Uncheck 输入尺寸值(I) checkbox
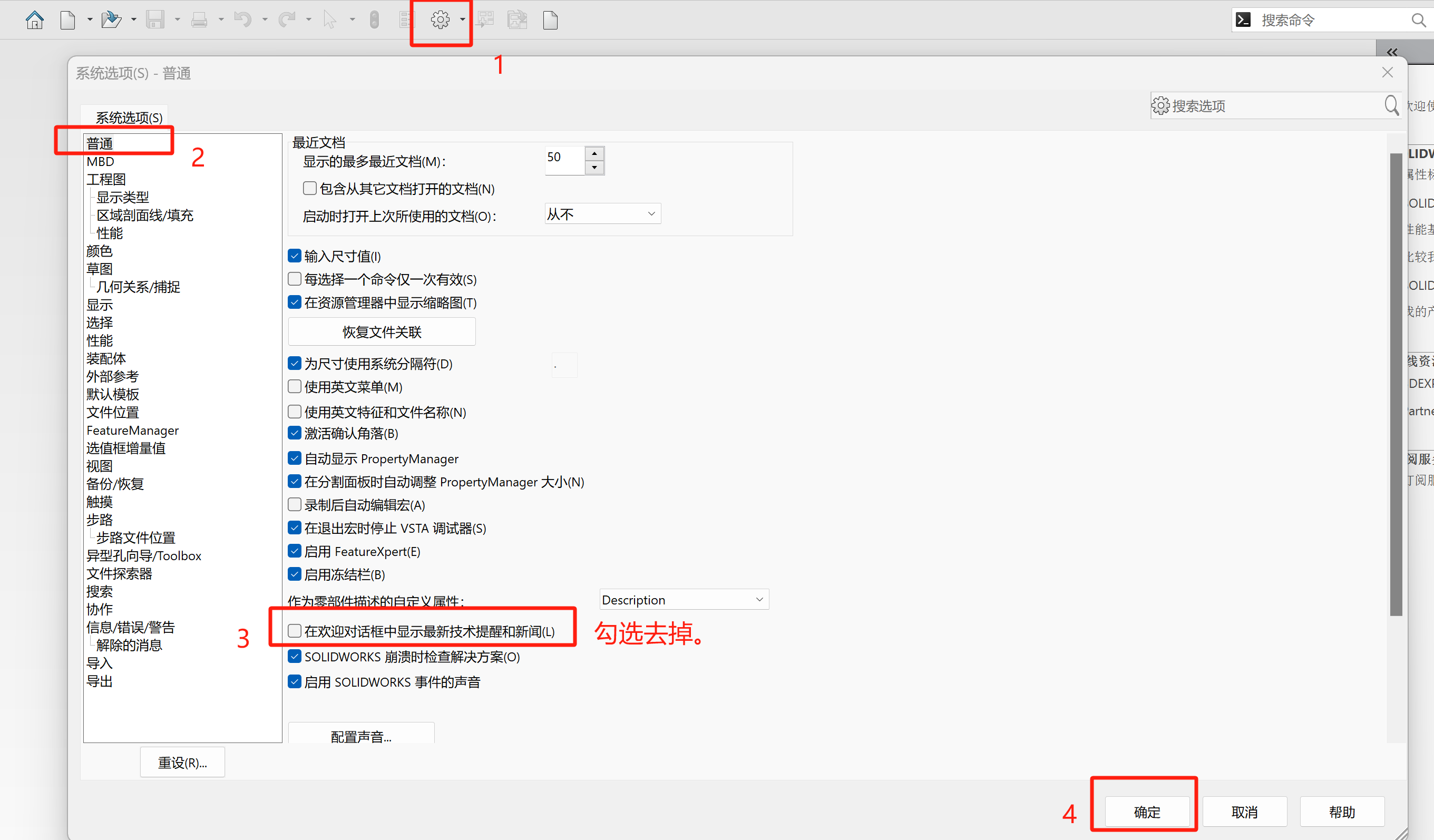 click(x=294, y=256)
